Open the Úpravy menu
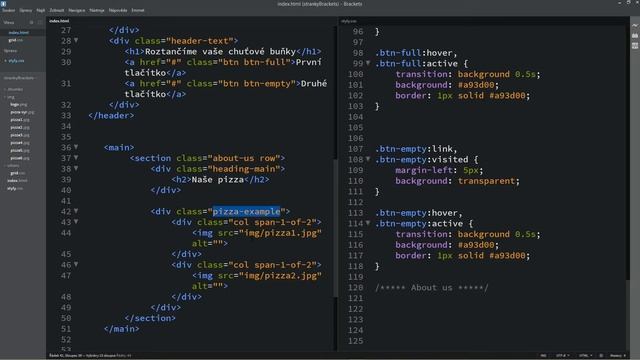The image size is (640, 360). (26, 10)
